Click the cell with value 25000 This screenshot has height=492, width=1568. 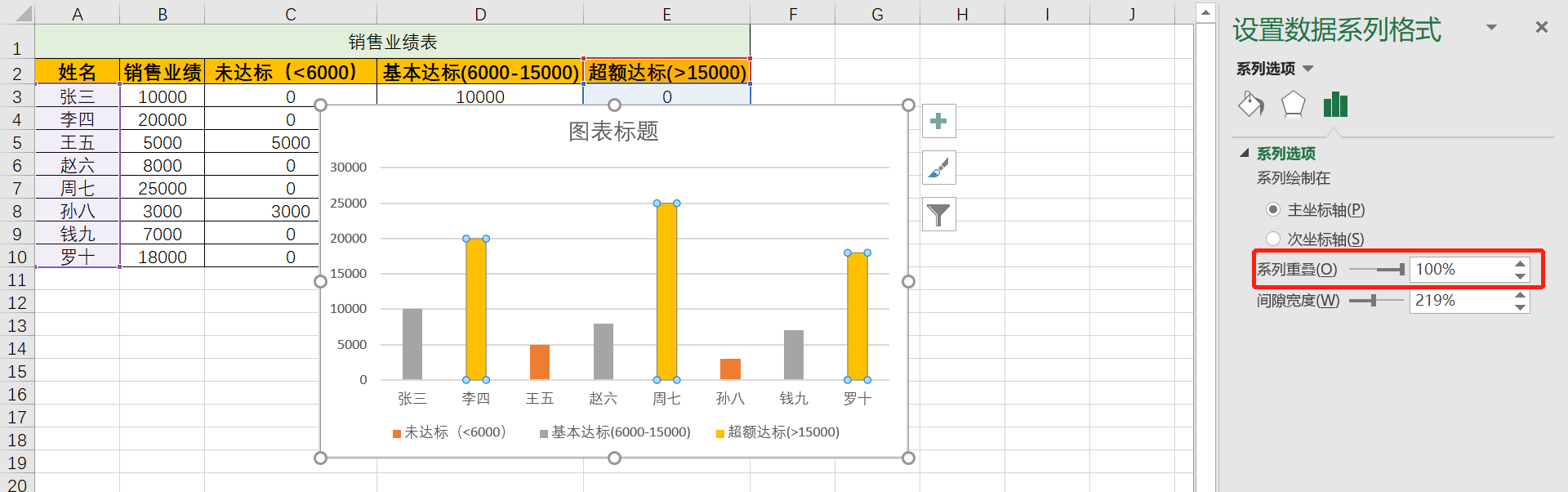[163, 188]
